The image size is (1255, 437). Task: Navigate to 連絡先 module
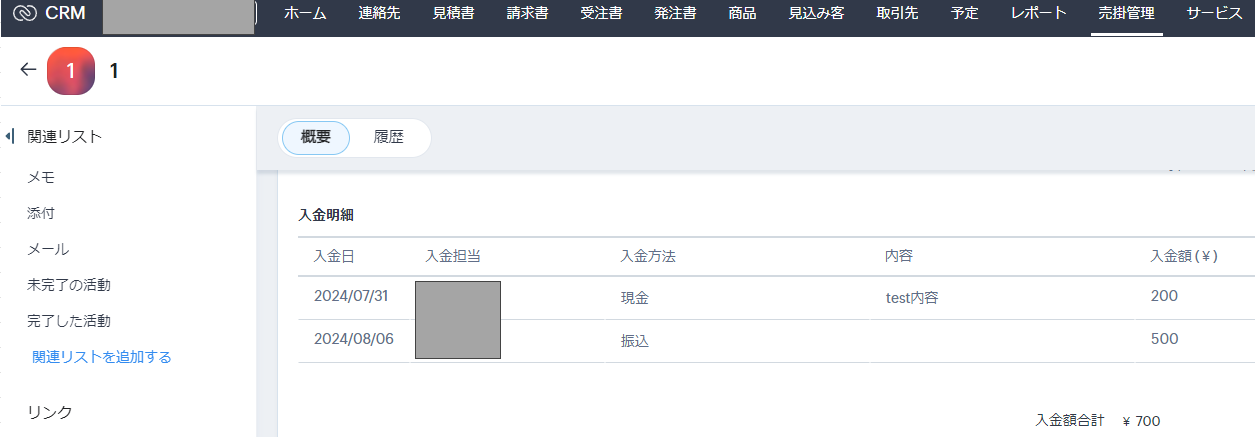(x=379, y=14)
